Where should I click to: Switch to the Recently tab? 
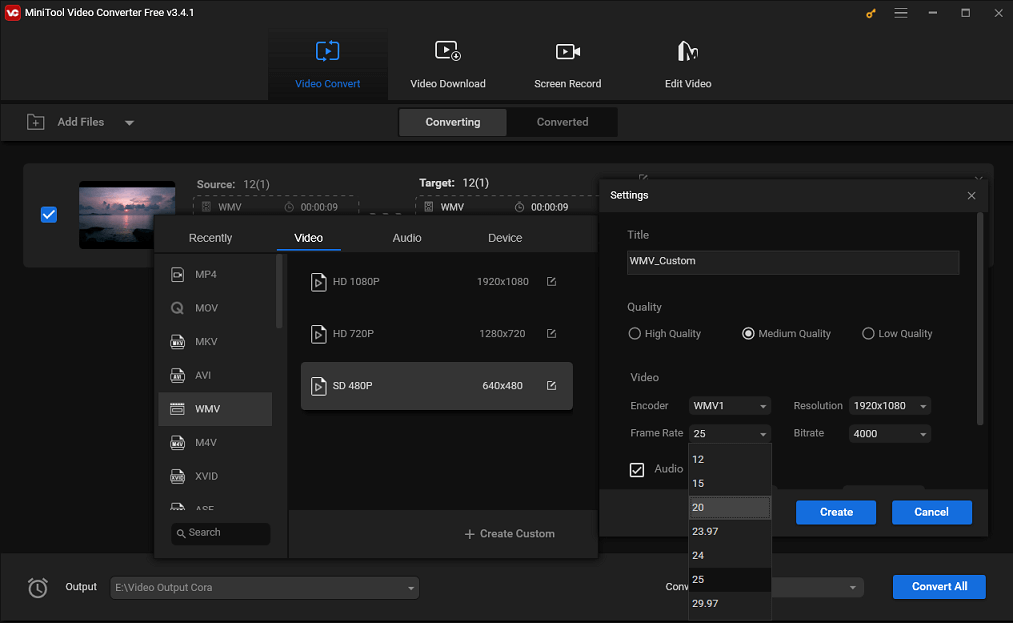pos(210,238)
